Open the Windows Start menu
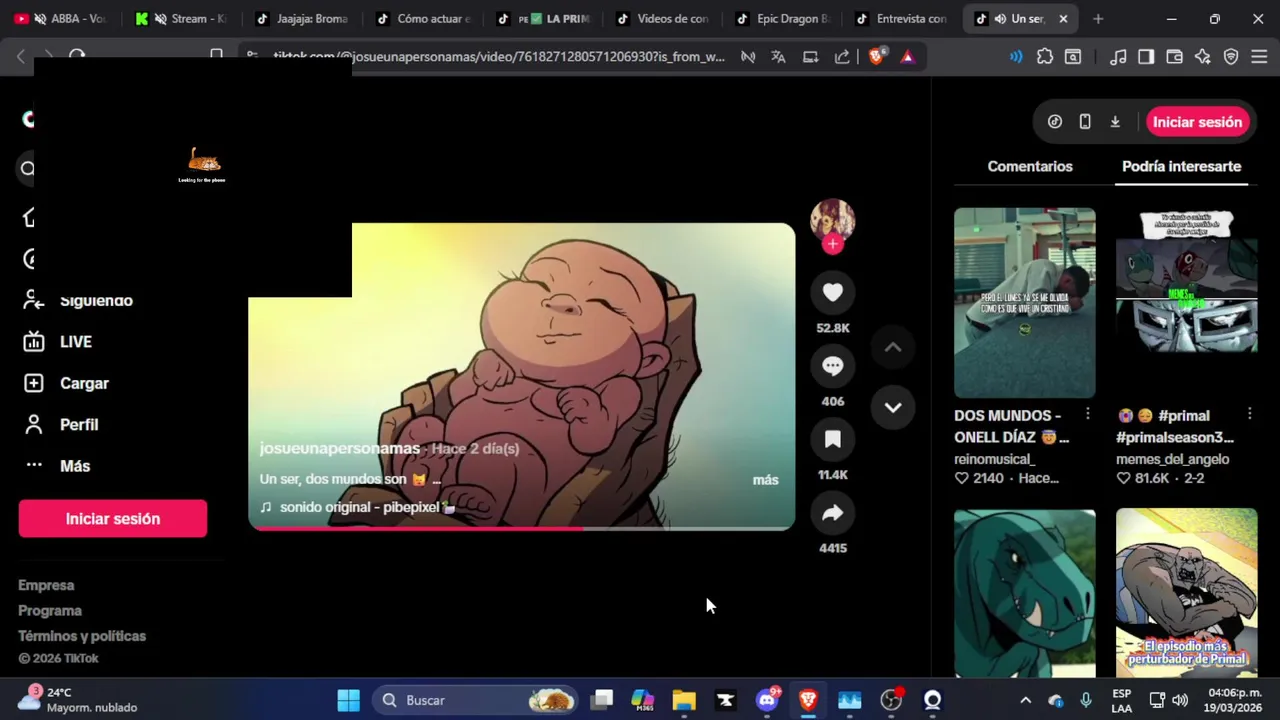Image resolution: width=1280 pixels, height=720 pixels. pos(348,700)
